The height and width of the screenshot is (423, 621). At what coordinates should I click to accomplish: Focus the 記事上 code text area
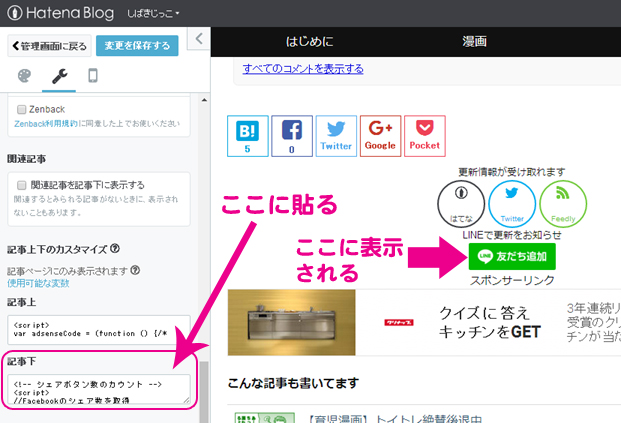click(99, 330)
